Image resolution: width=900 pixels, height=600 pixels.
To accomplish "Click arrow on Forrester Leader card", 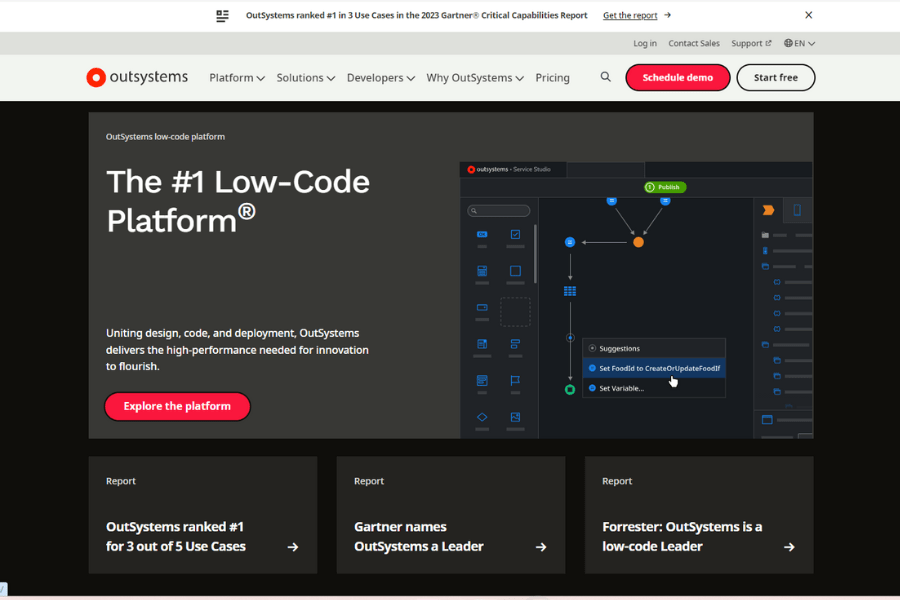I will [x=789, y=547].
